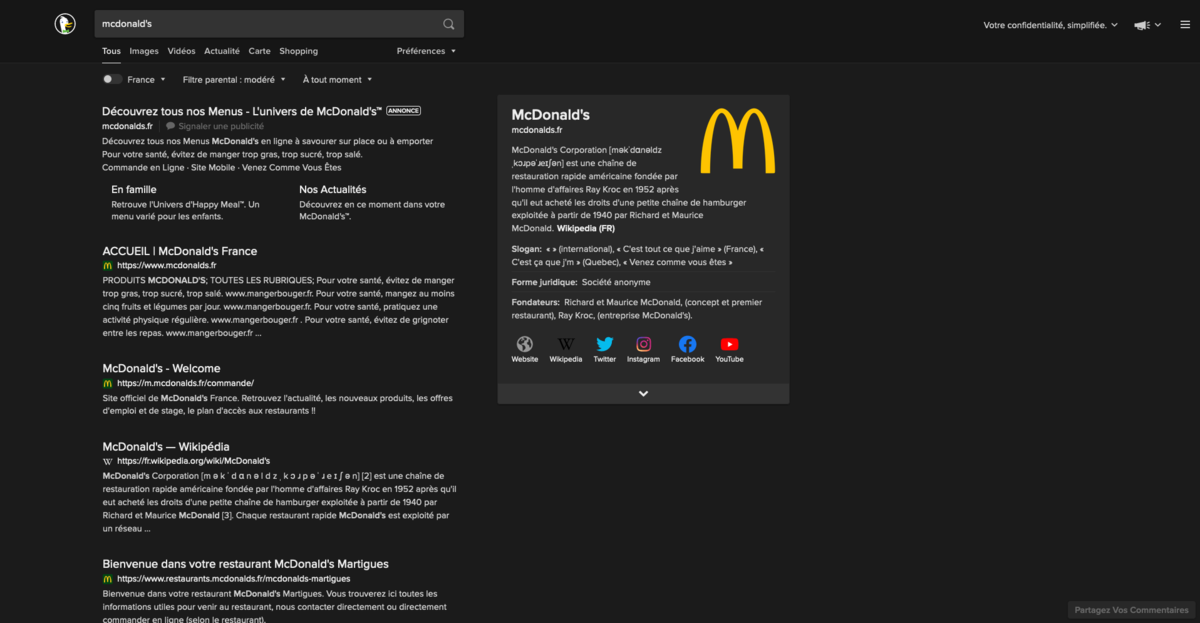
Task: Click the speech bubble report ad icon
Action: coord(171,127)
